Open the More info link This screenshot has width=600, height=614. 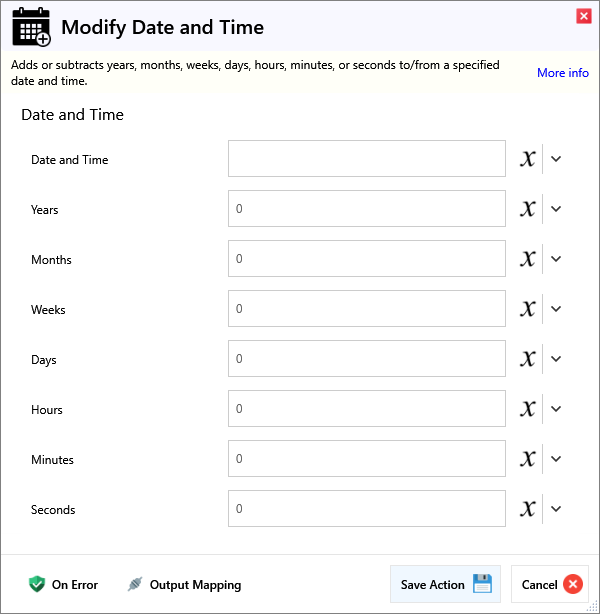[563, 73]
